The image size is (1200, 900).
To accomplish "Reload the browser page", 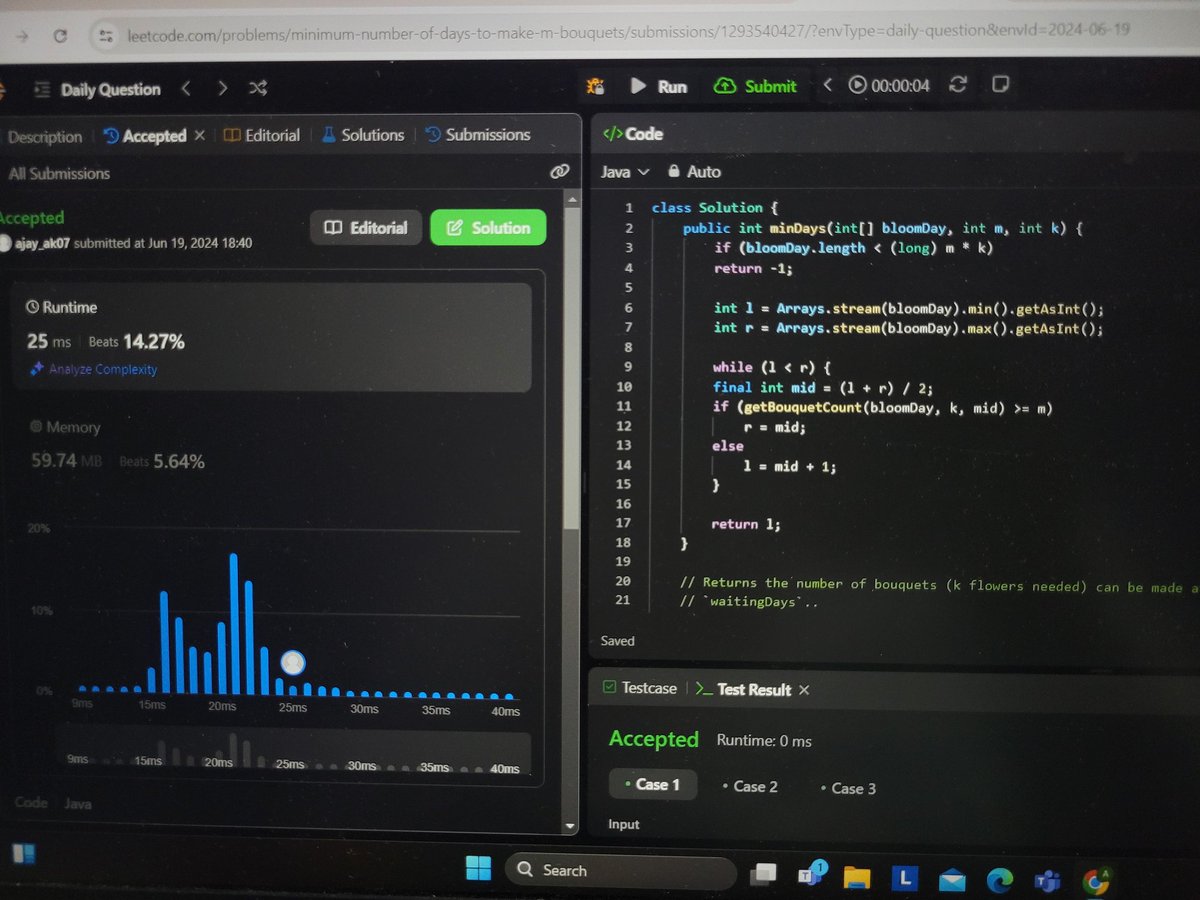I will pyautogui.click(x=61, y=35).
